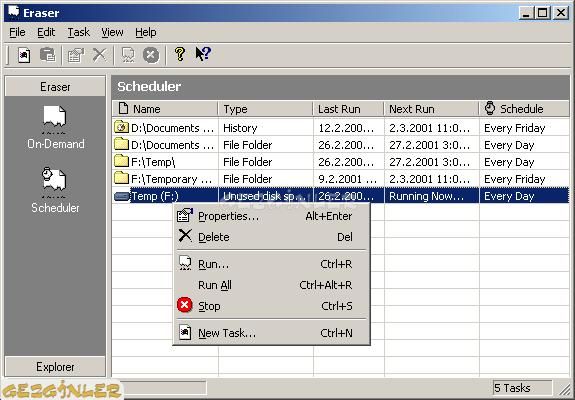The image size is (575, 400).
Task: Open Help Topics yellow question icon
Action: click(x=180, y=54)
